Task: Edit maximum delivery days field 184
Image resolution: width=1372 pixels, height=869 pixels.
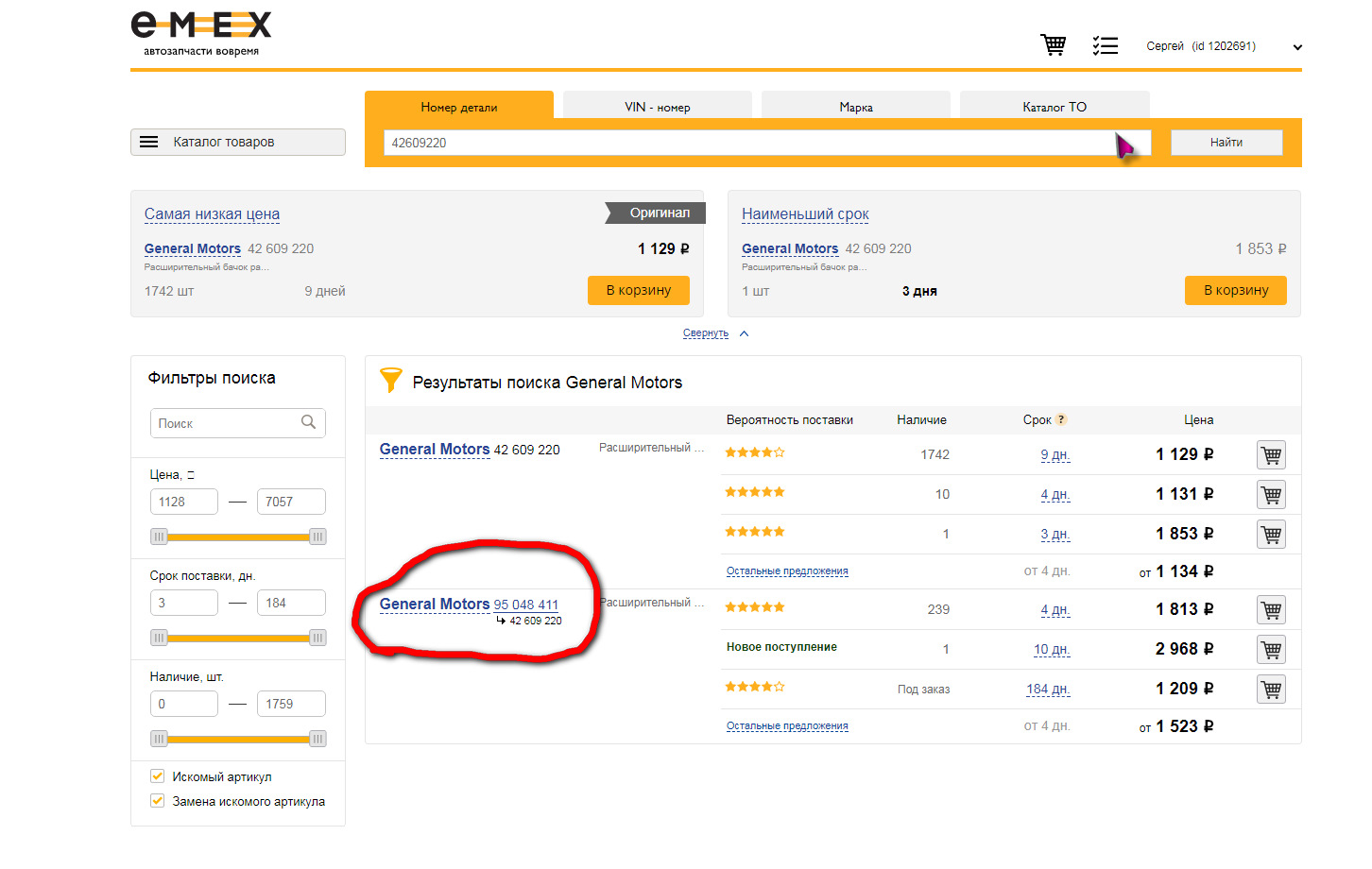Action: tap(291, 603)
